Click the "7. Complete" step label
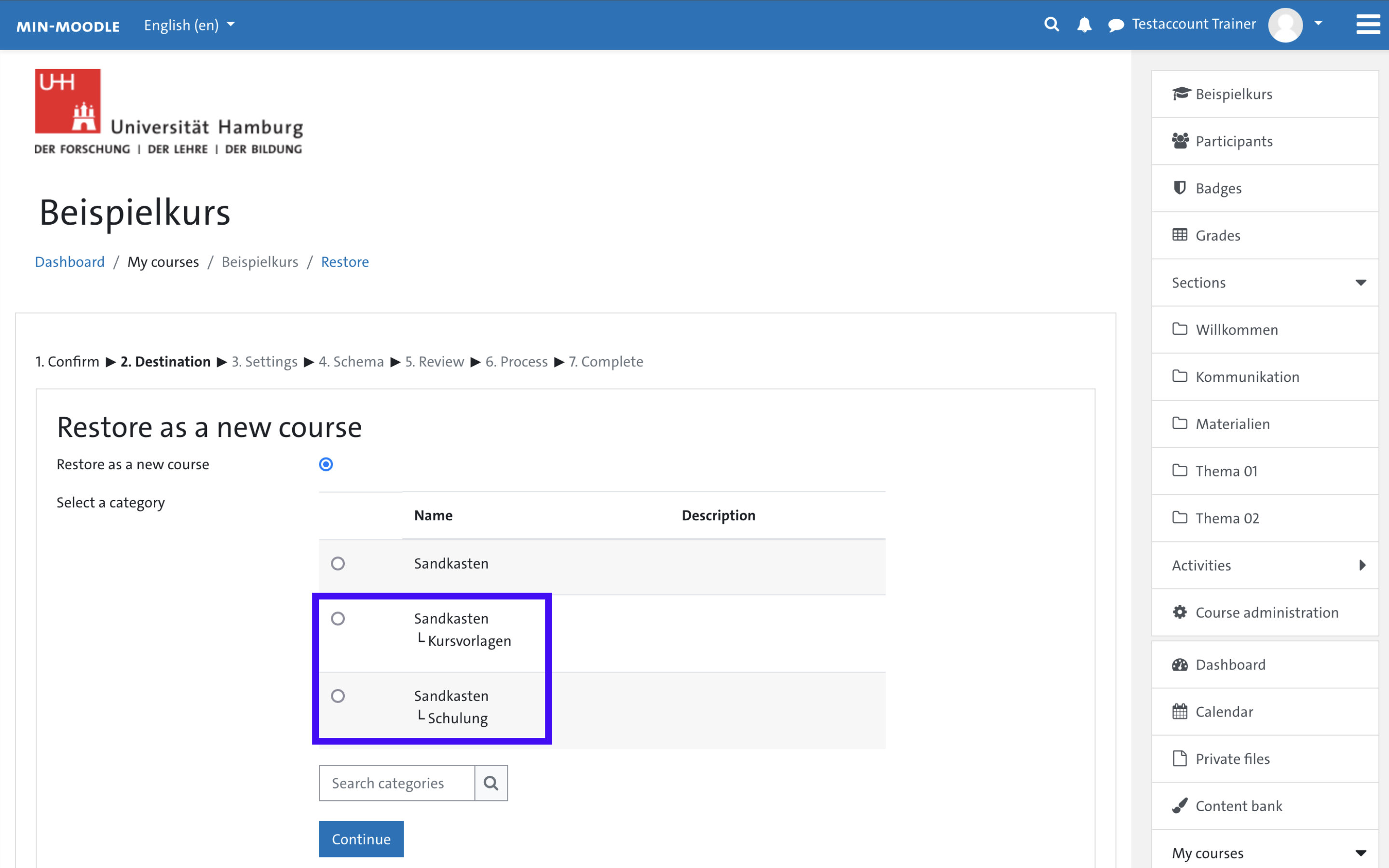This screenshot has width=1389, height=868. tap(606, 362)
